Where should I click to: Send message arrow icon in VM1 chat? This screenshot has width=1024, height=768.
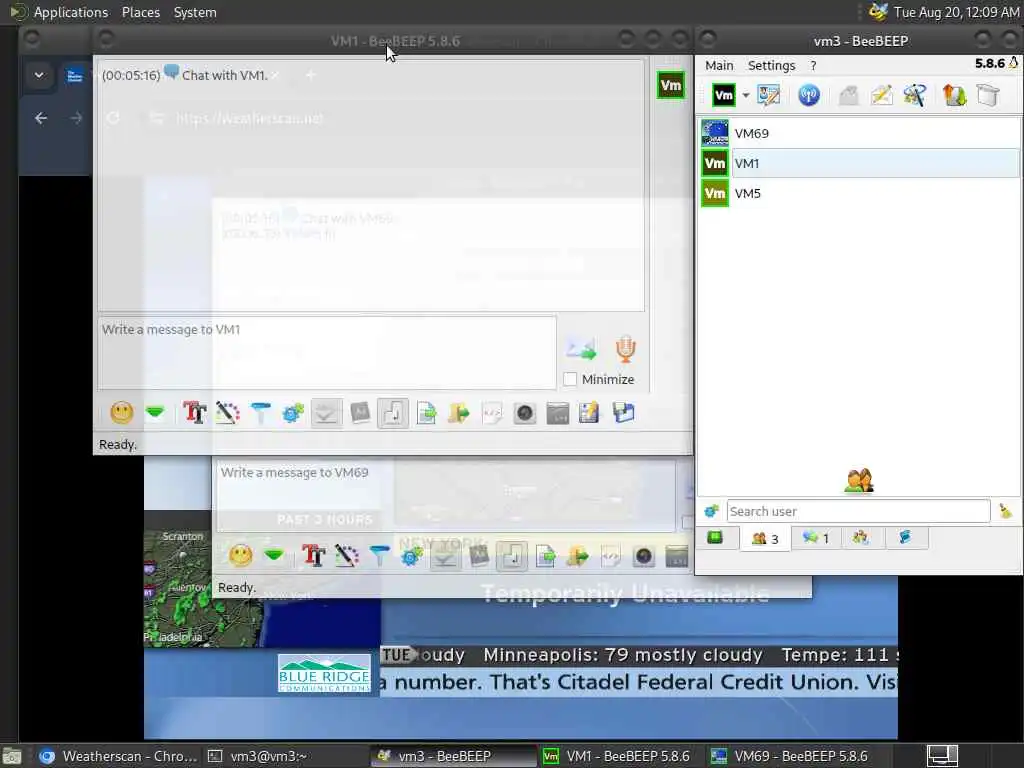coord(581,349)
